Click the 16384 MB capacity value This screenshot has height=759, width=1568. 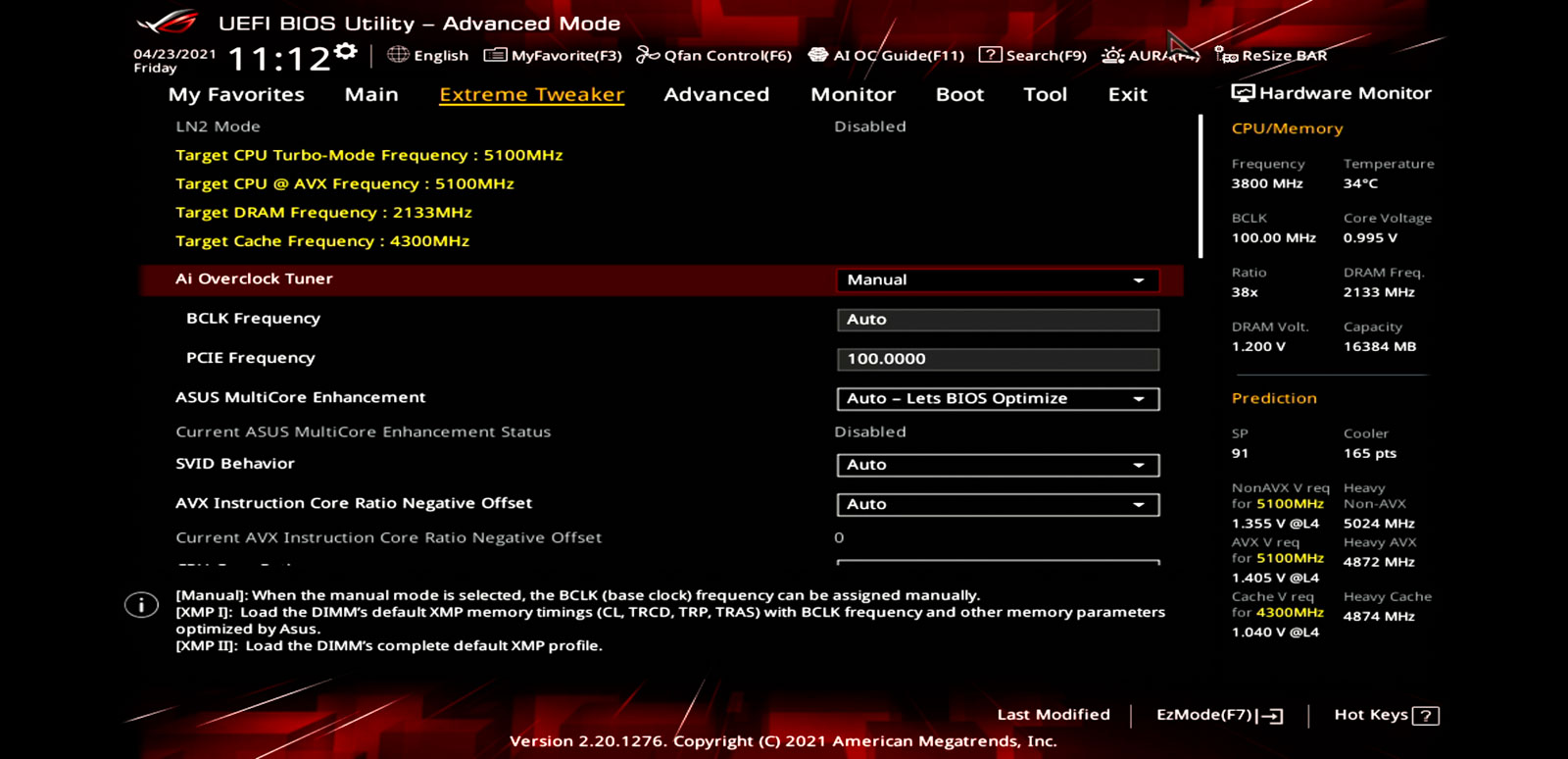point(1380,346)
